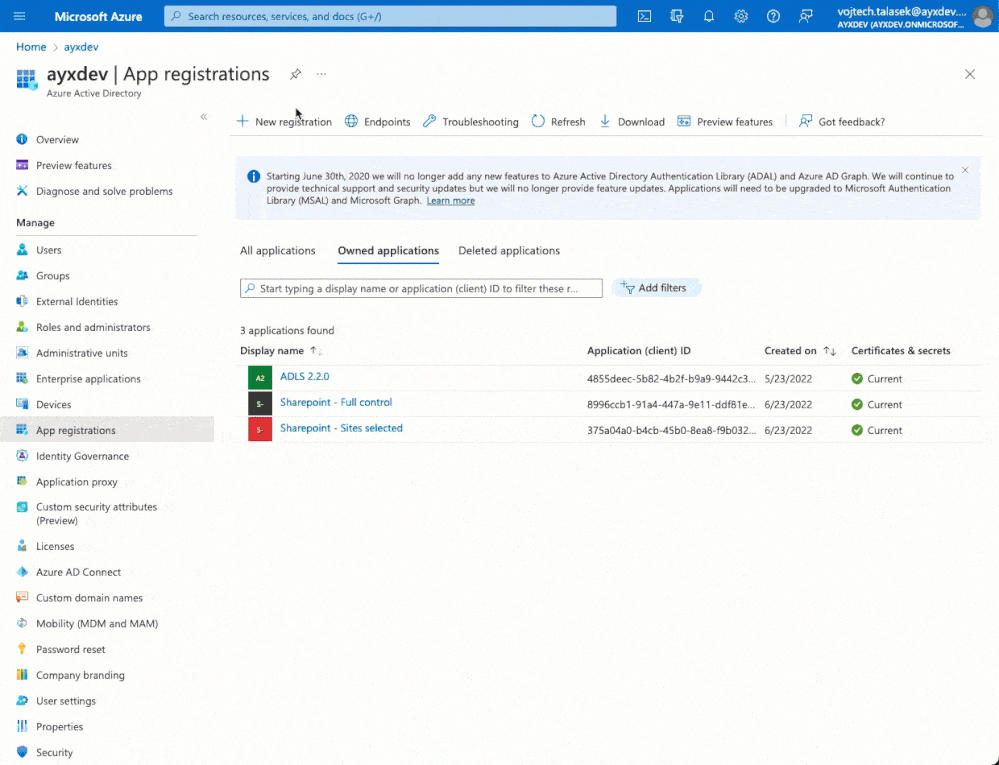This screenshot has width=999, height=765.
Task: Click Add filters button
Action: coord(657,288)
